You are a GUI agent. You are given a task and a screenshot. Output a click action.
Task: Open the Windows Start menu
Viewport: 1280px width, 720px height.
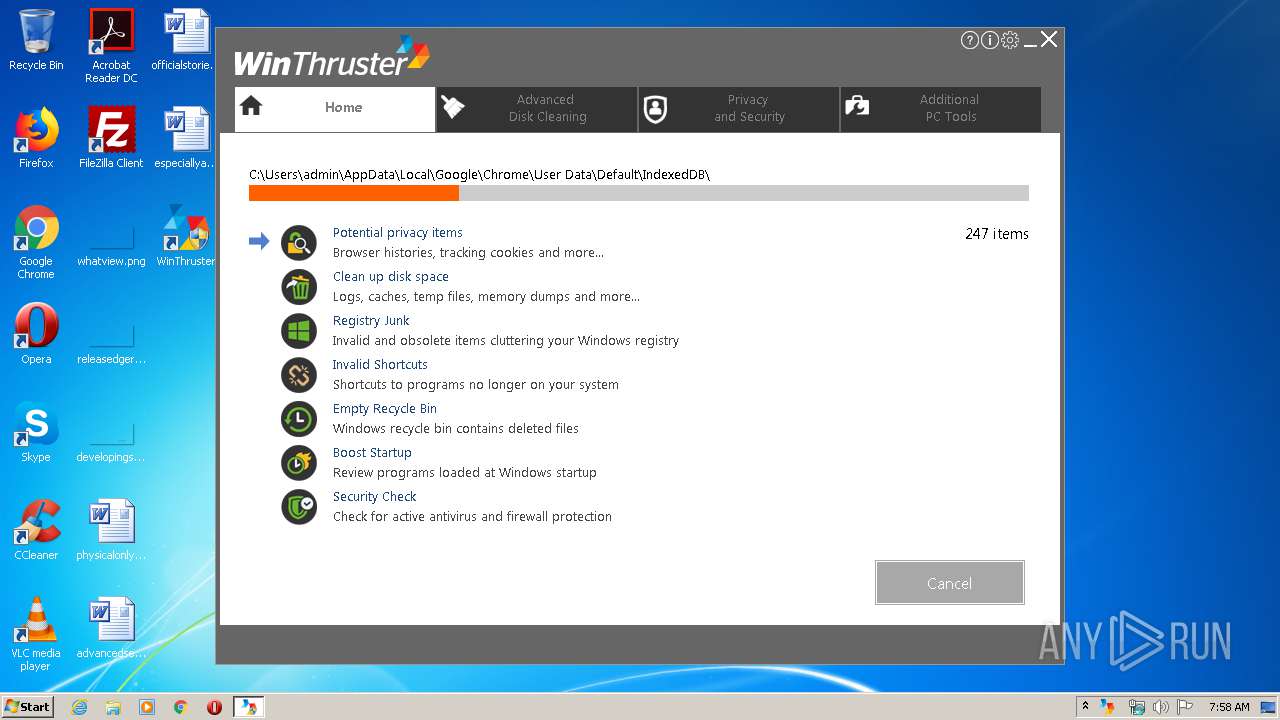27,706
